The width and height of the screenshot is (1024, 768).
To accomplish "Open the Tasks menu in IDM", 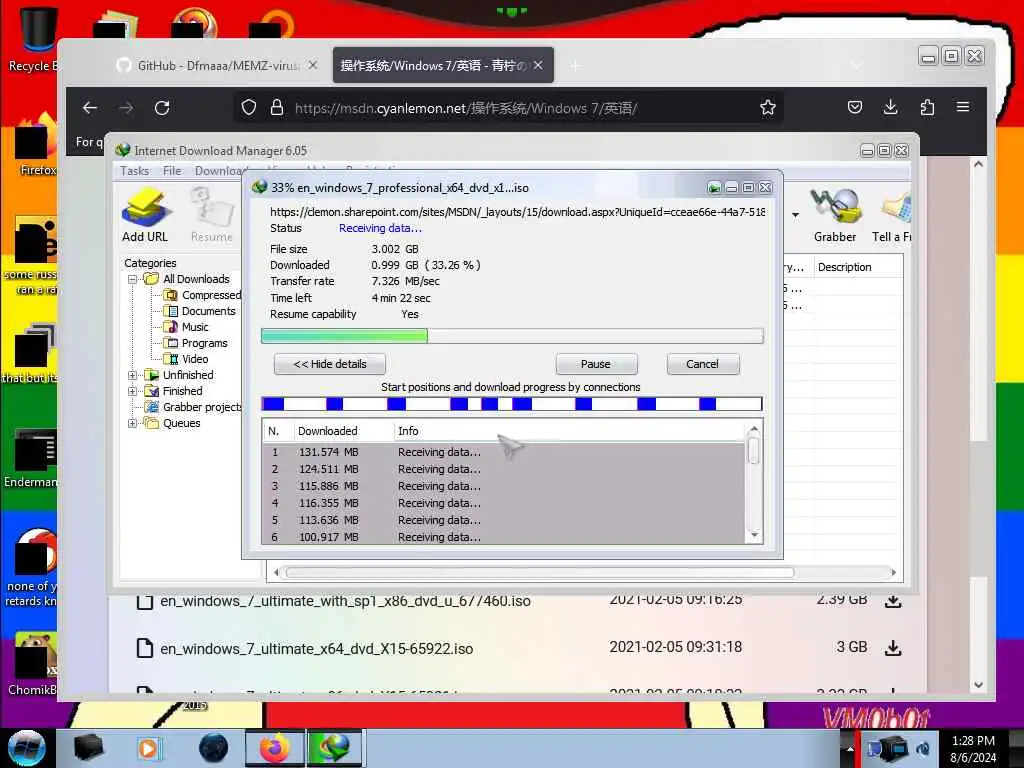I will click(x=135, y=171).
